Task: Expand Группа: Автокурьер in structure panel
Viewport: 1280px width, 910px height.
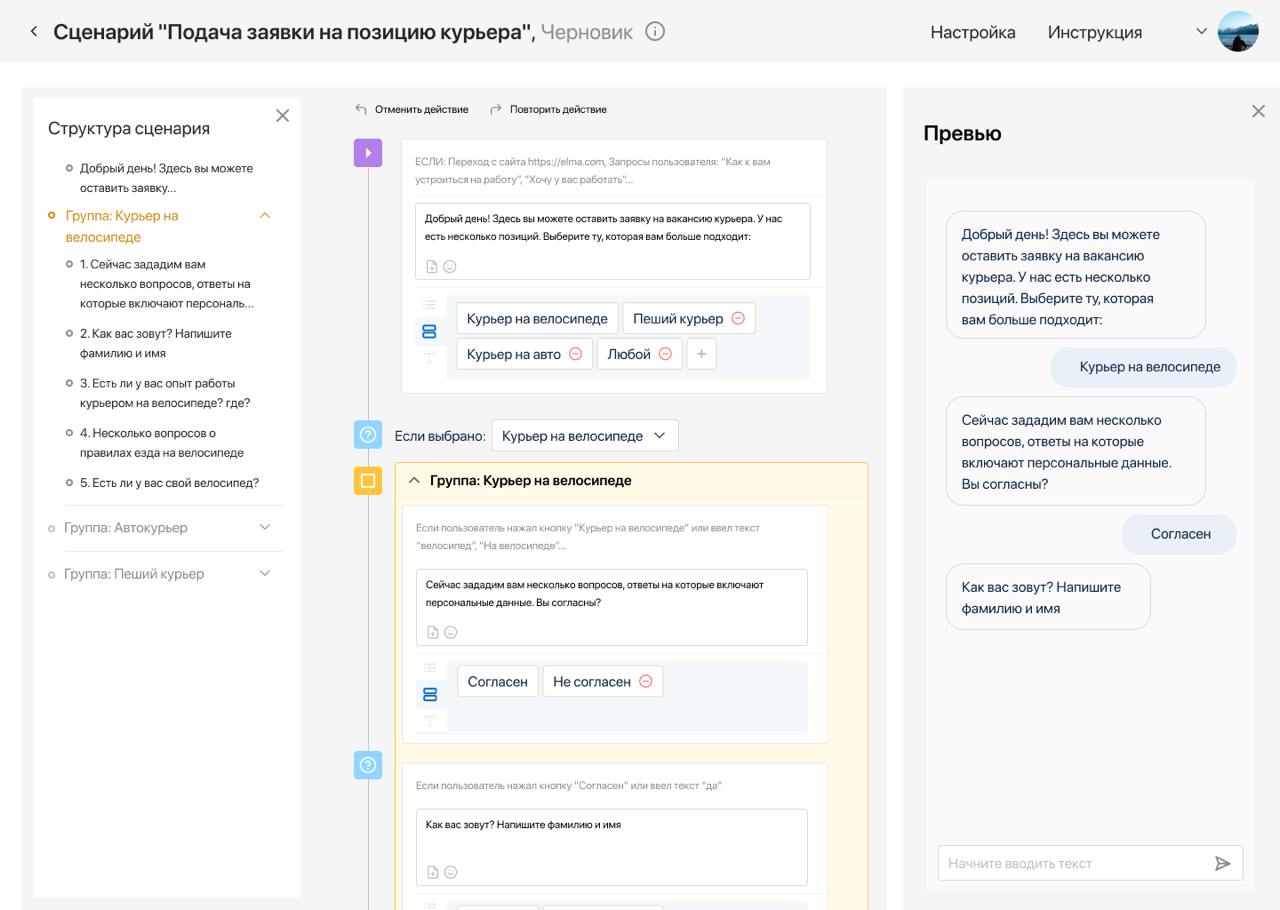Action: tap(265, 528)
